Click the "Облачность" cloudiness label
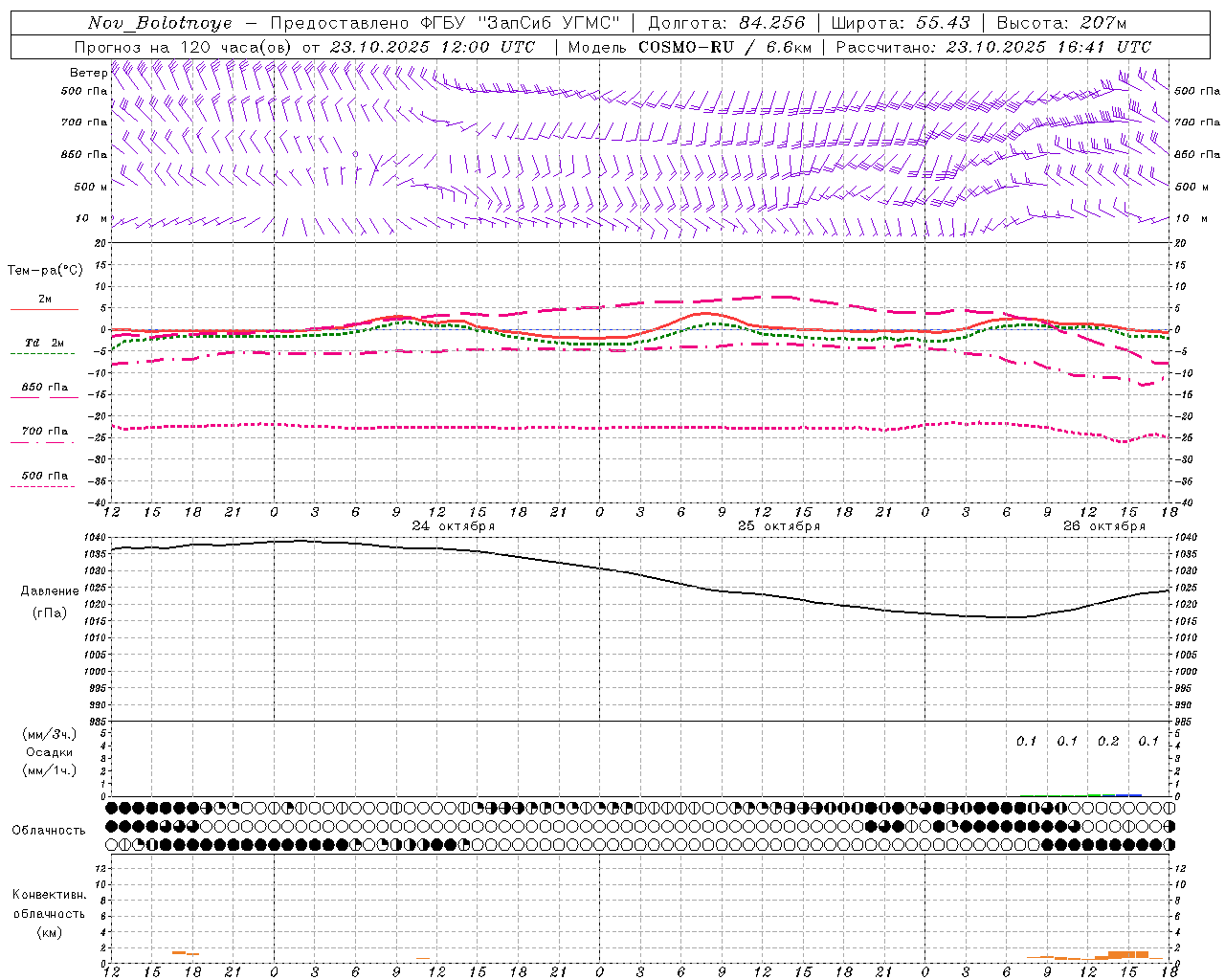The image size is (1225, 980). (49, 830)
